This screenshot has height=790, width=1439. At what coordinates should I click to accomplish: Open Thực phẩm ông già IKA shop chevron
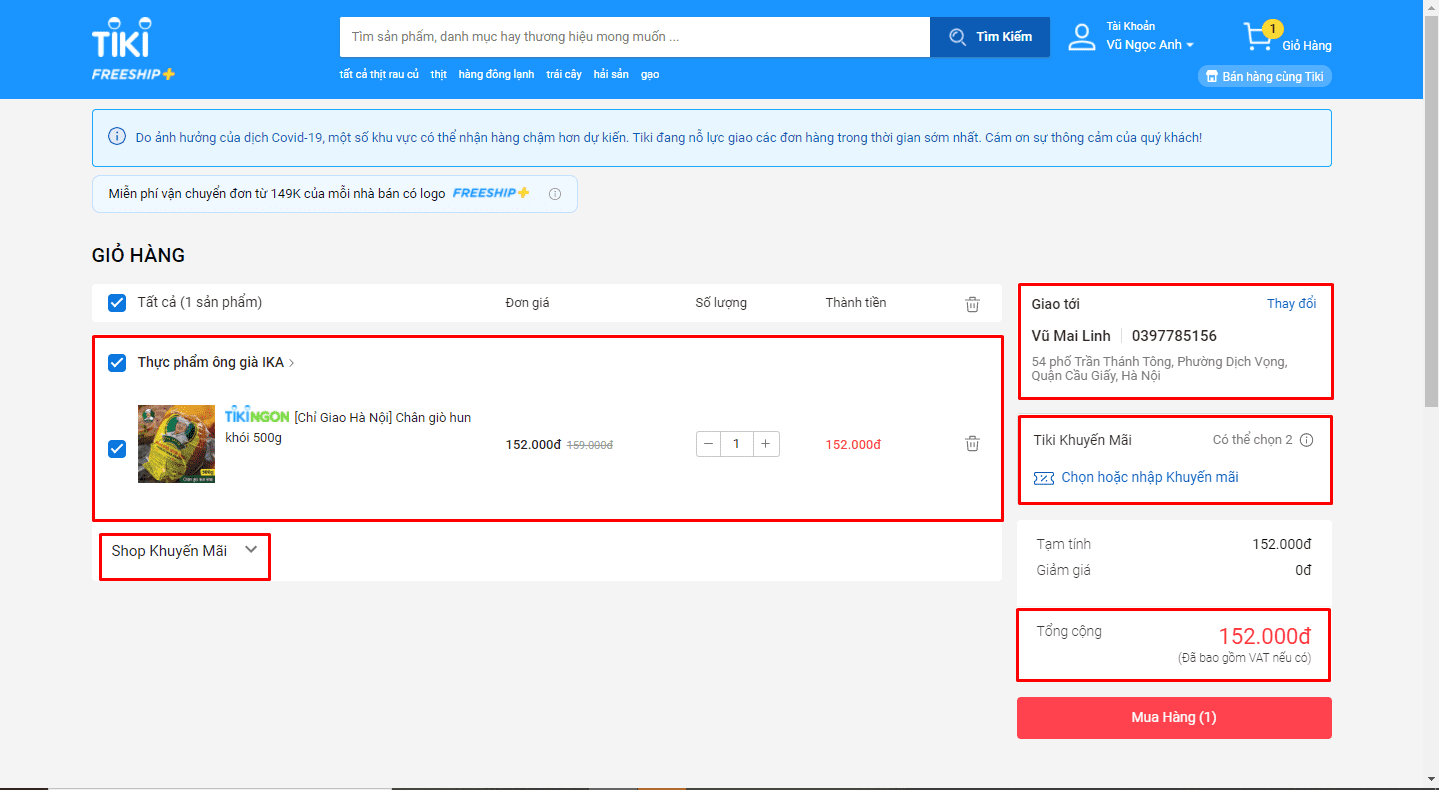pos(292,363)
